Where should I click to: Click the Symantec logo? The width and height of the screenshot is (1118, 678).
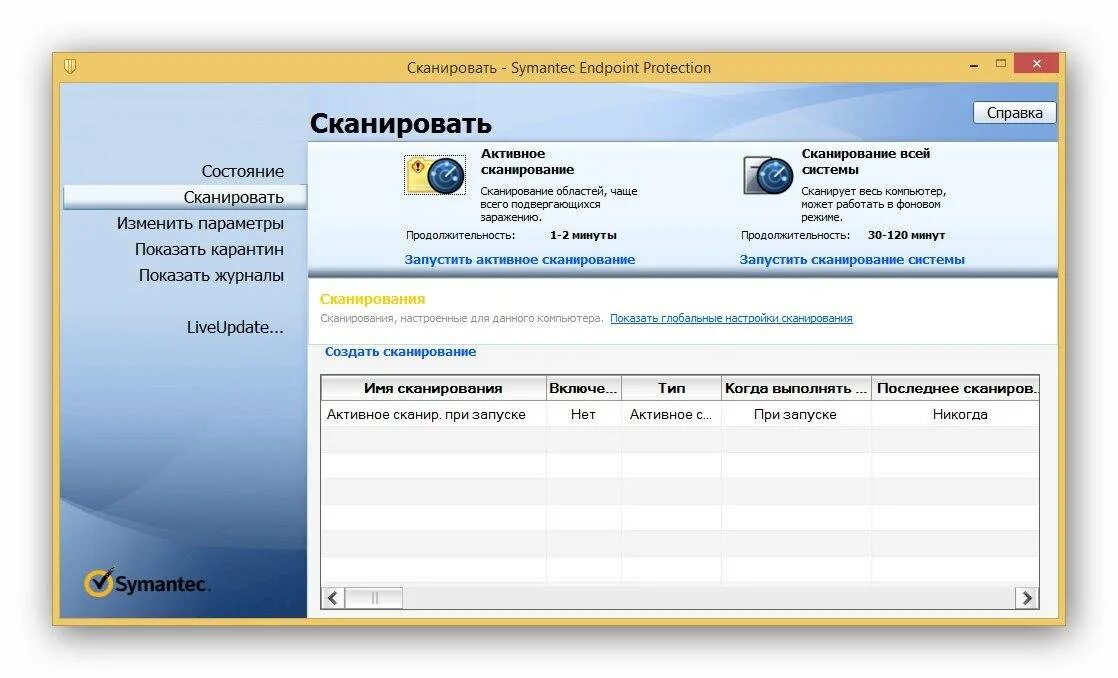tap(147, 583)
